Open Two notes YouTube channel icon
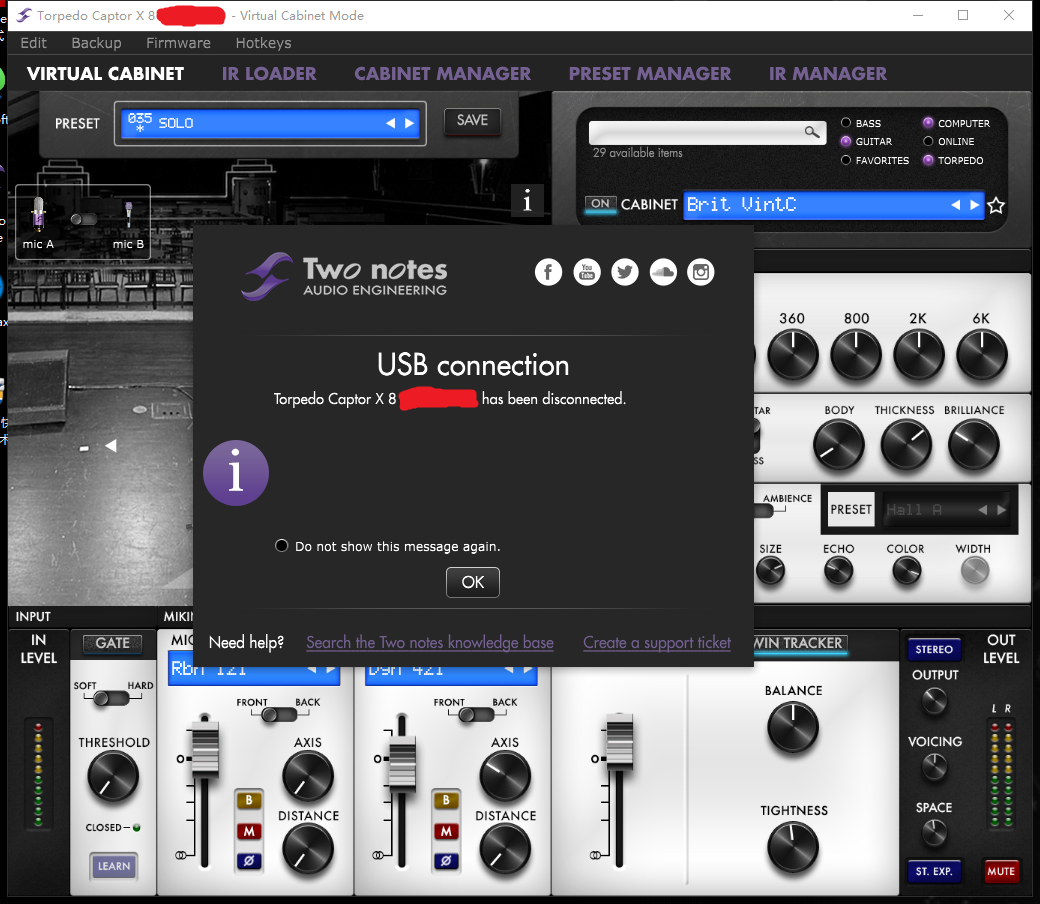The image size is (1040, 904). 587,272
